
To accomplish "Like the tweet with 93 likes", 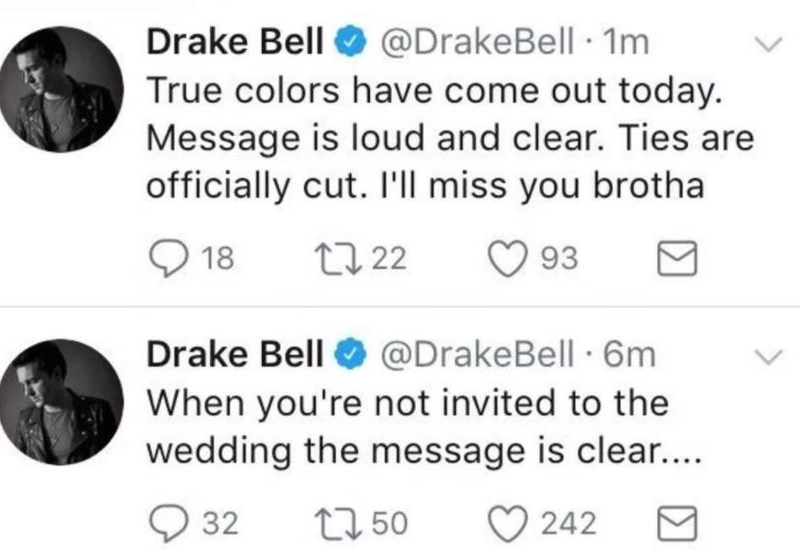I will pos(508,258).
